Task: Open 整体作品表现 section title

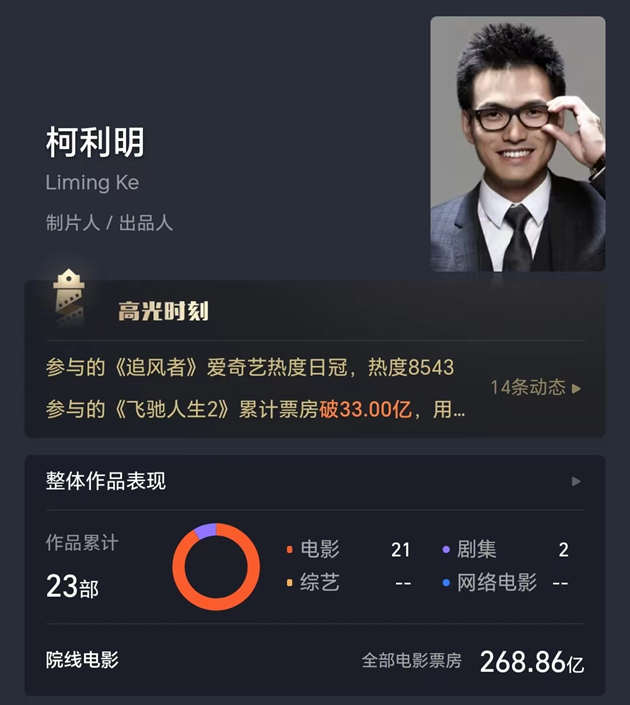Action: click(x=106, y=481)
